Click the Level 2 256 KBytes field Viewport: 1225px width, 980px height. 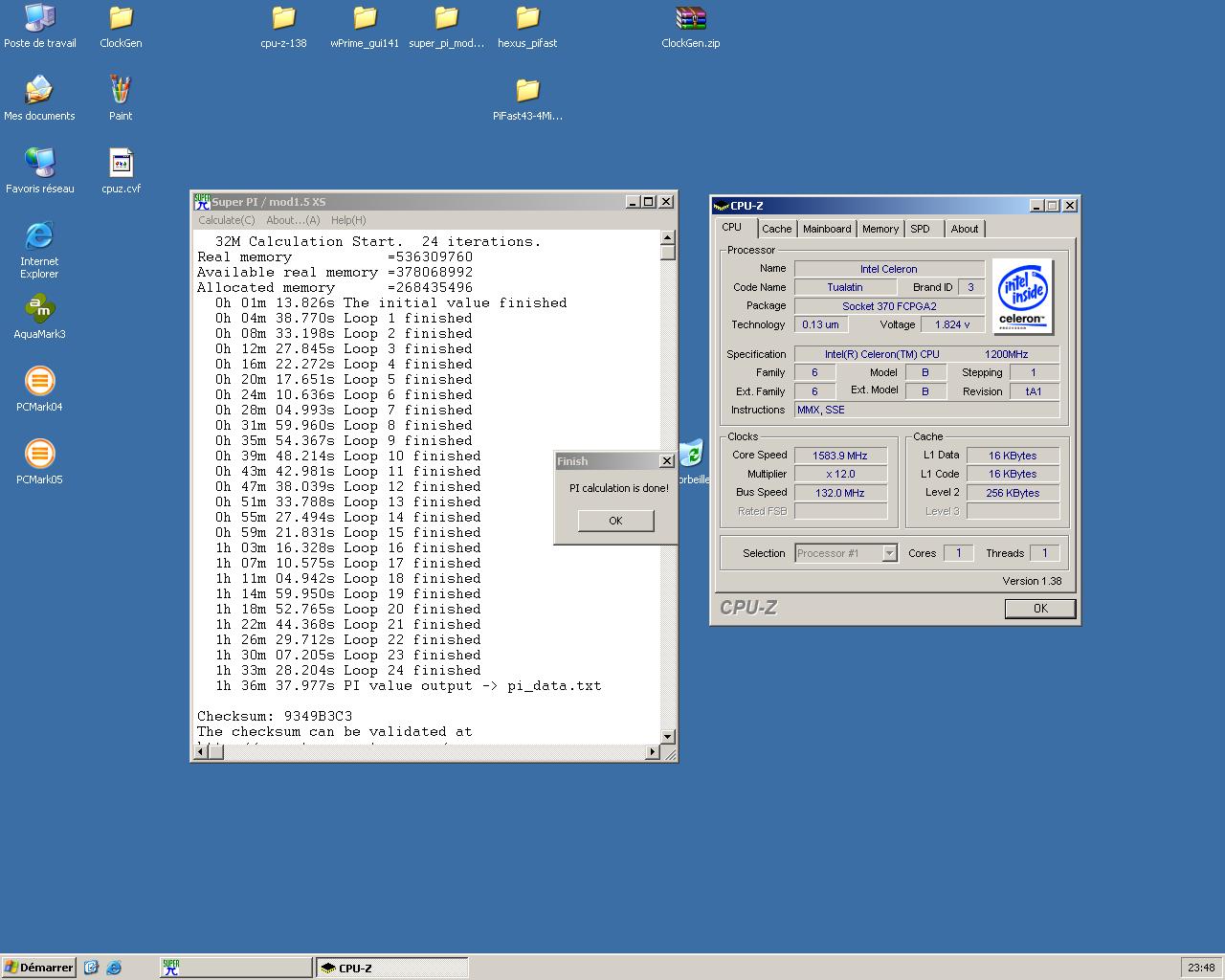pos(1013,493)
